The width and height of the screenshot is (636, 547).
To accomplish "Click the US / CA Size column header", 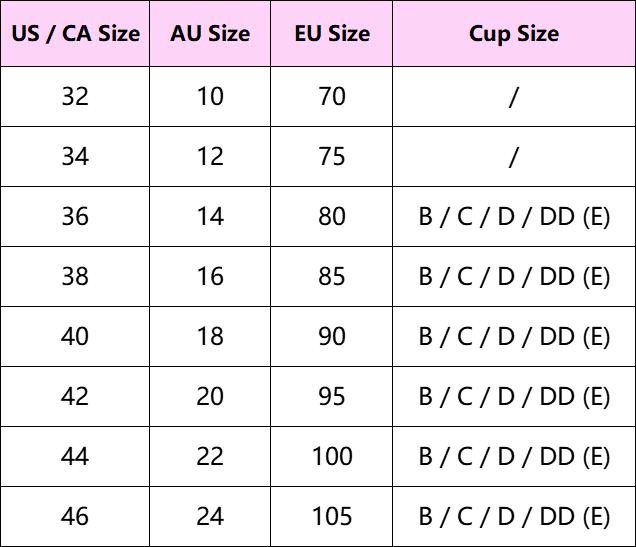I will pyautogui.click(x=75, y=34).
